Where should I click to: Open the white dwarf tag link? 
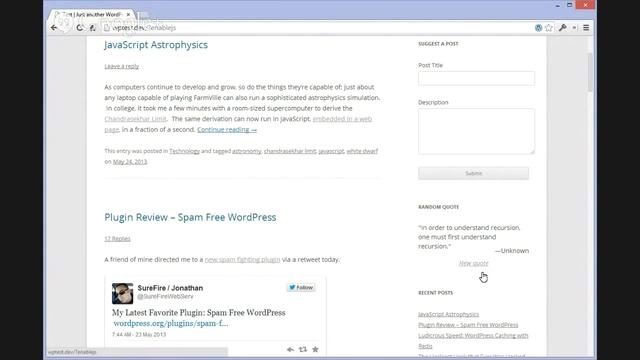click(362, 151)
